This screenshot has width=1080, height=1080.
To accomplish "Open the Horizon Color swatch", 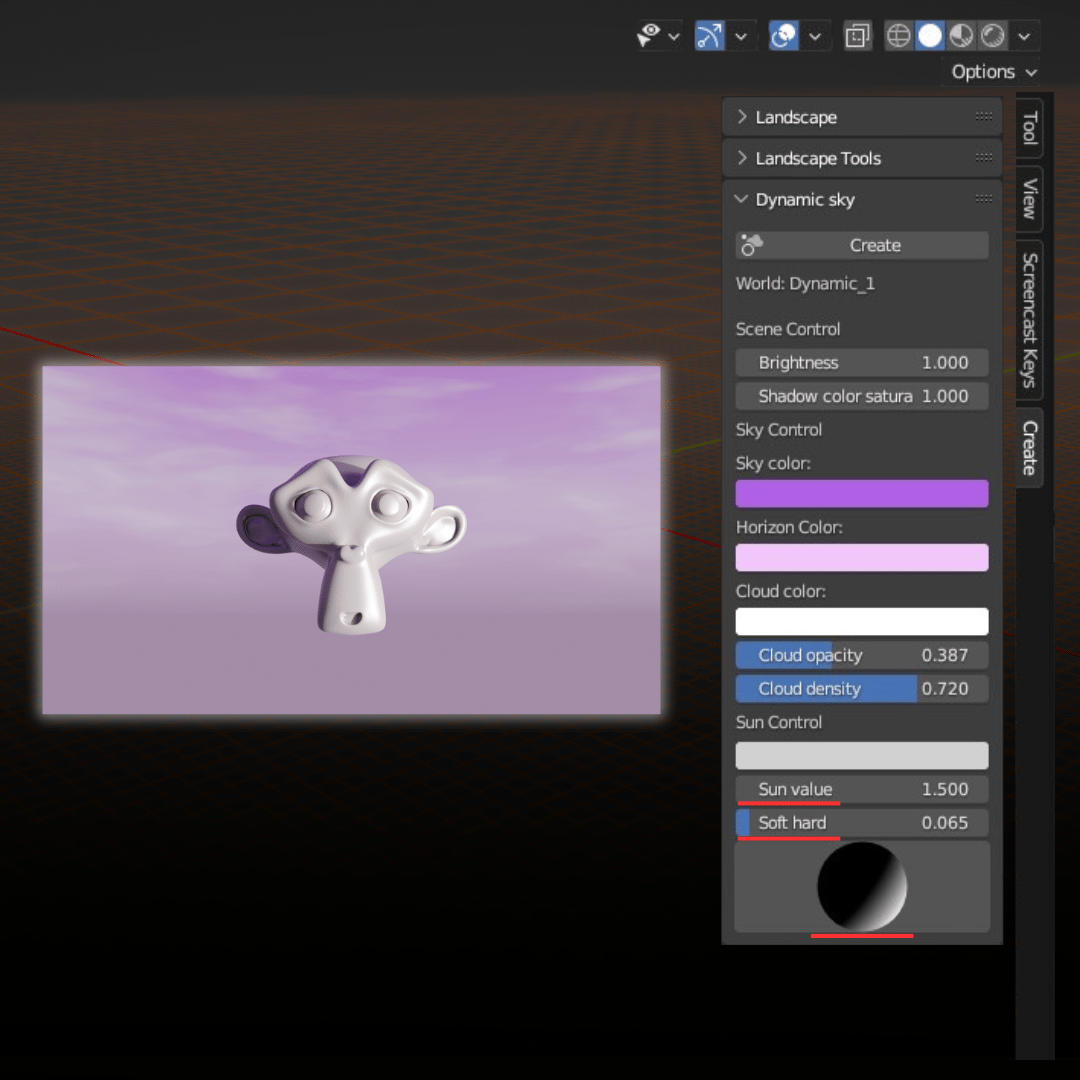I will click(x=862, y=557).
